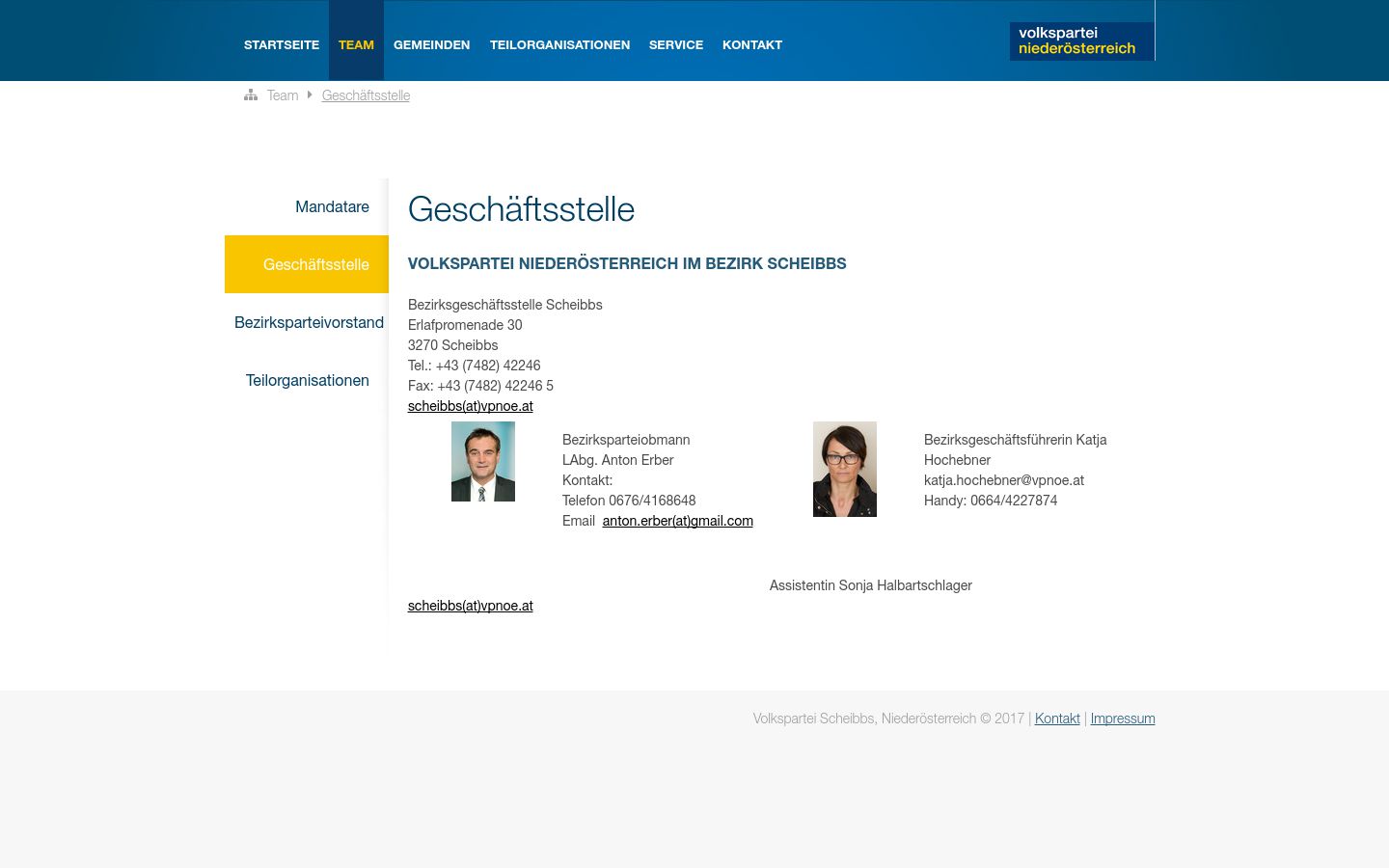This screenshot has height=868, width=1389.
Task: Open the GEMEINDEN menu item
Action: 431,45
